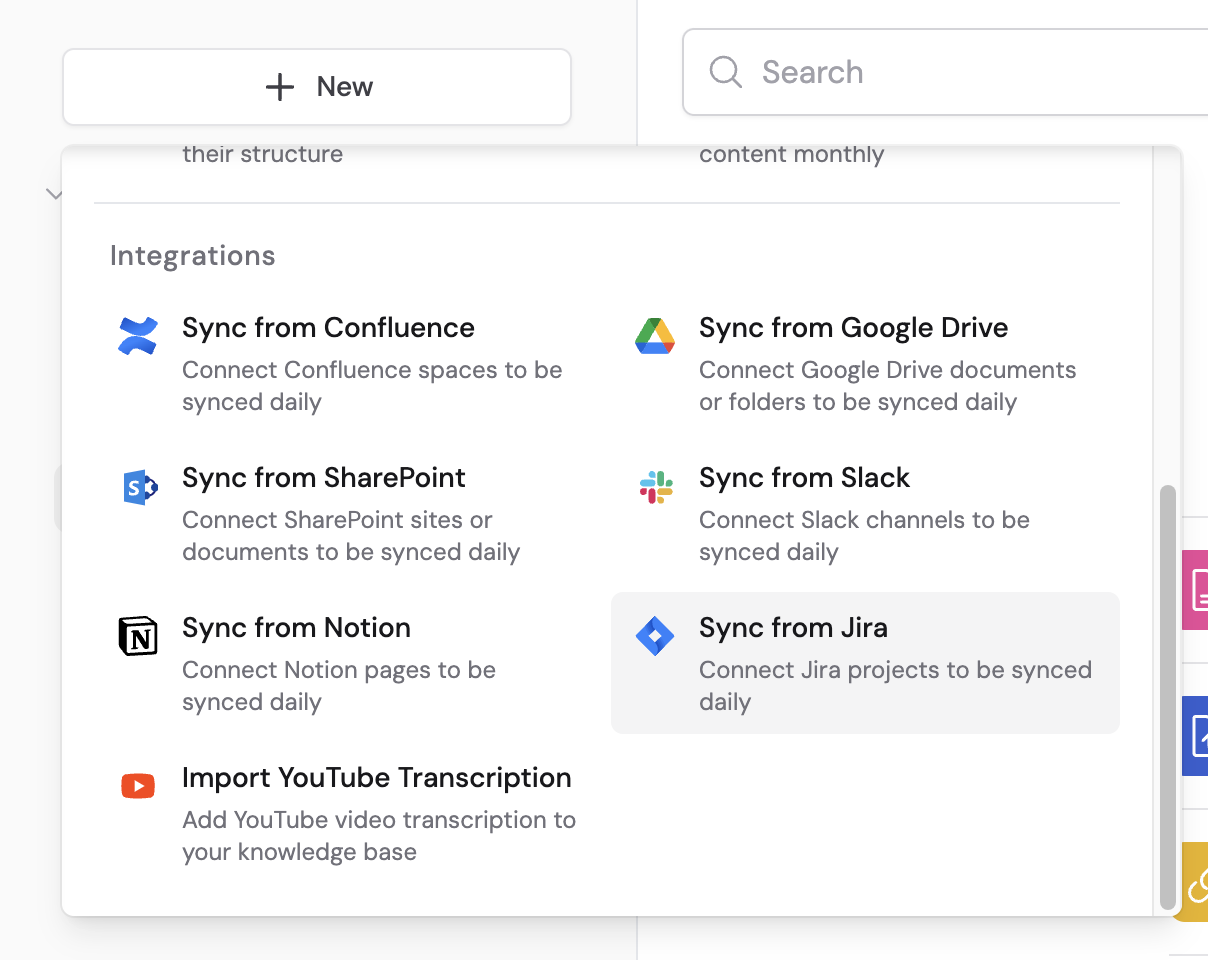
Task: Select the YouTube play icon
Action: pyautogui.click(x=138, y=786)
